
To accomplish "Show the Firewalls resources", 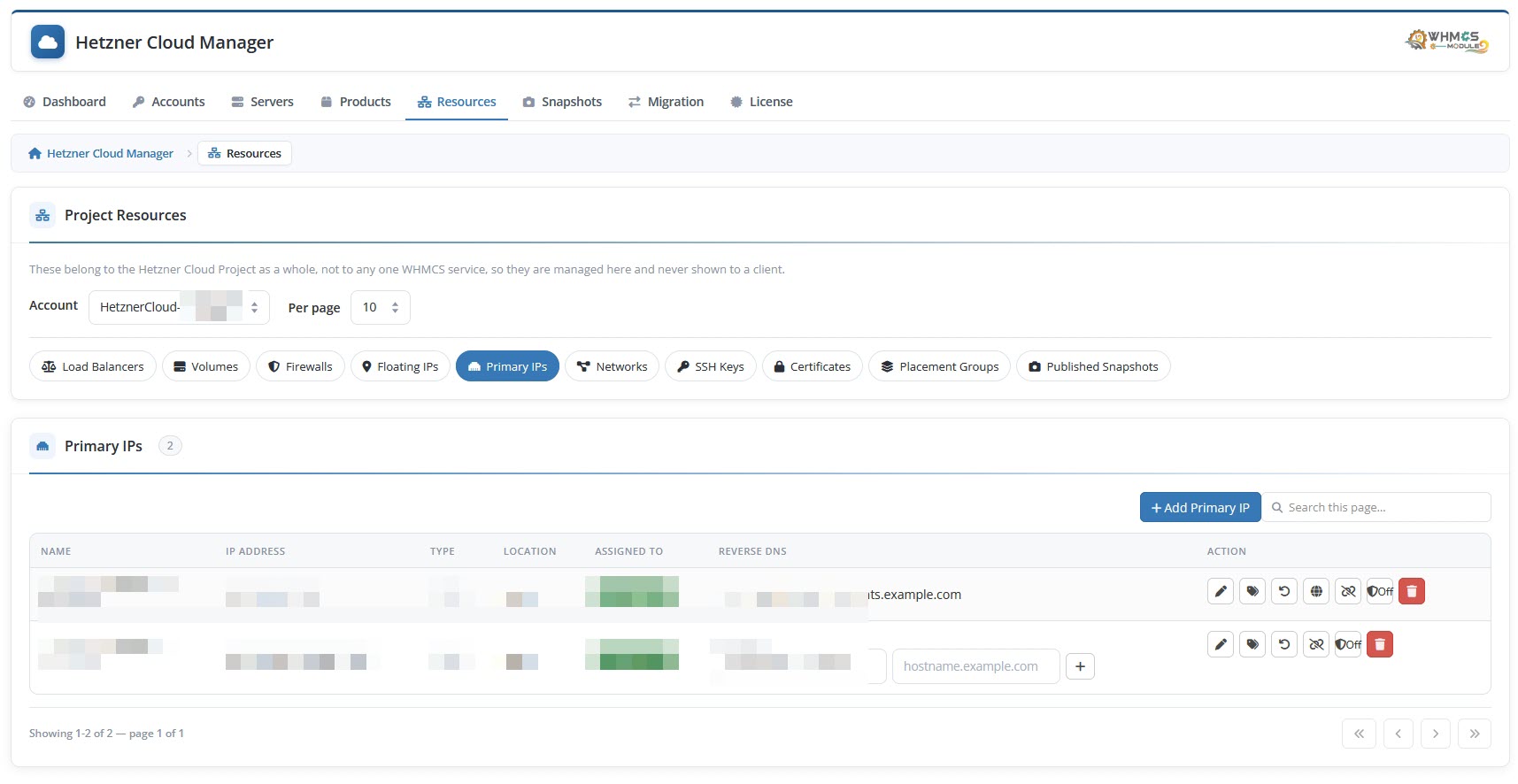I will click(300, 366).
